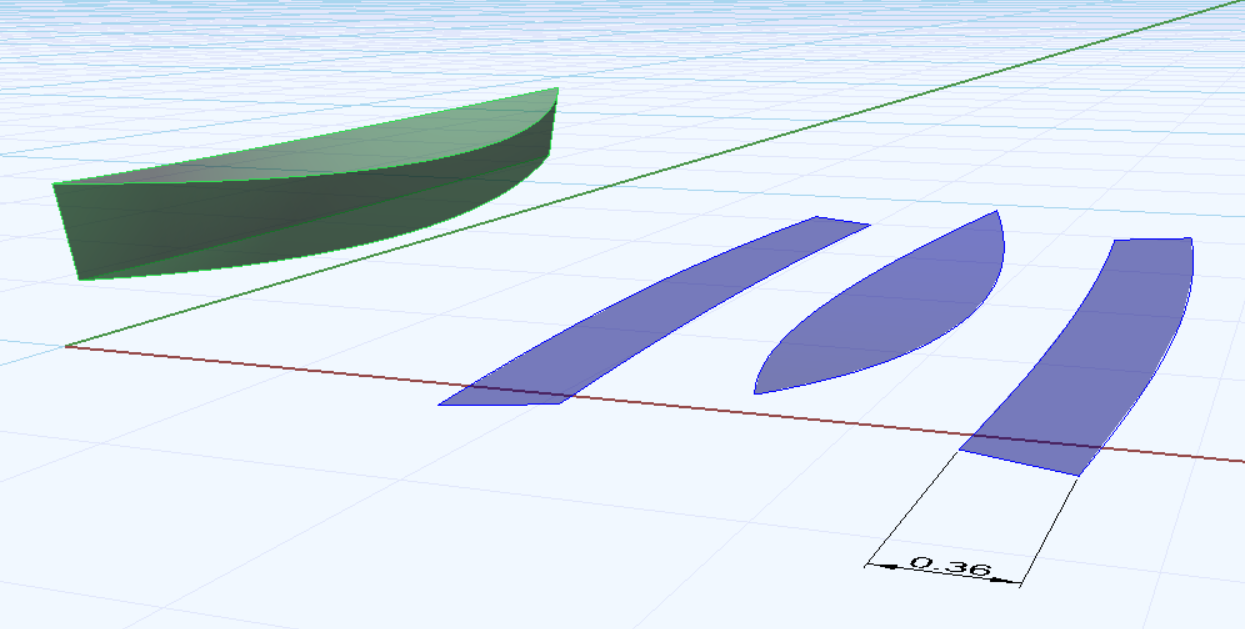Pick the left vertical edge of green solid
The width and height of the screenshot is (1245, 629).
click(66, 232)
